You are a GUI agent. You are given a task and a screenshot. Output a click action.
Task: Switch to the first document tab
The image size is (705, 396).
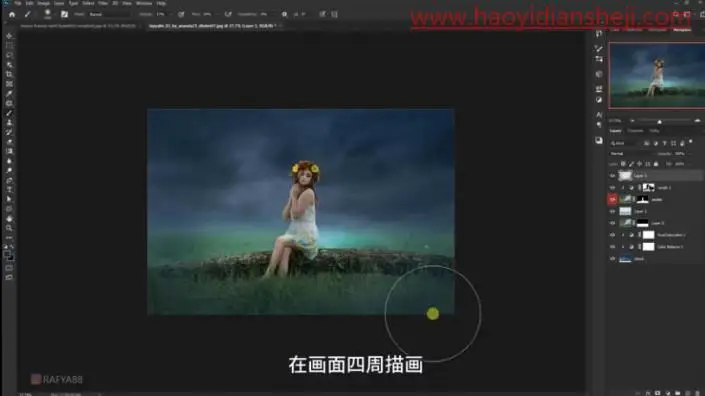78,26
